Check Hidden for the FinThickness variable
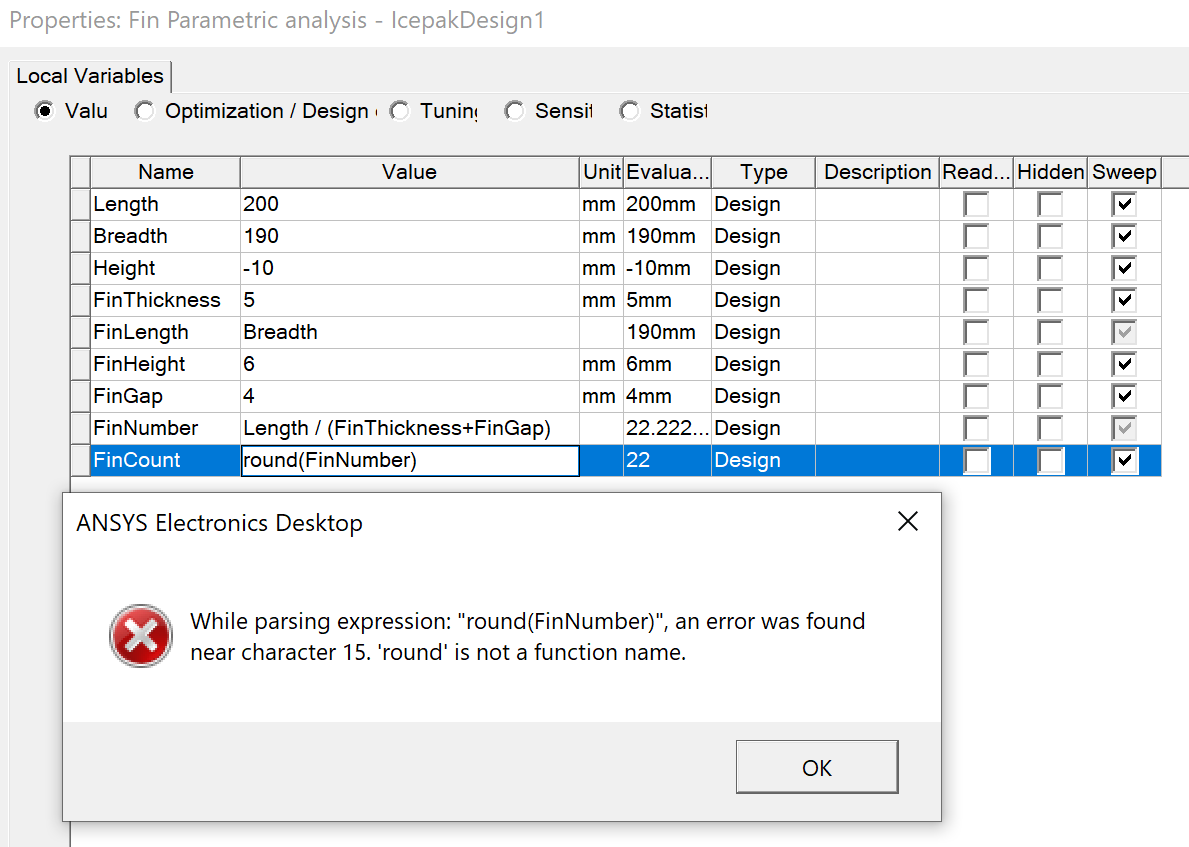The height and width of the screenshot is (847, 1189). 1050,301
